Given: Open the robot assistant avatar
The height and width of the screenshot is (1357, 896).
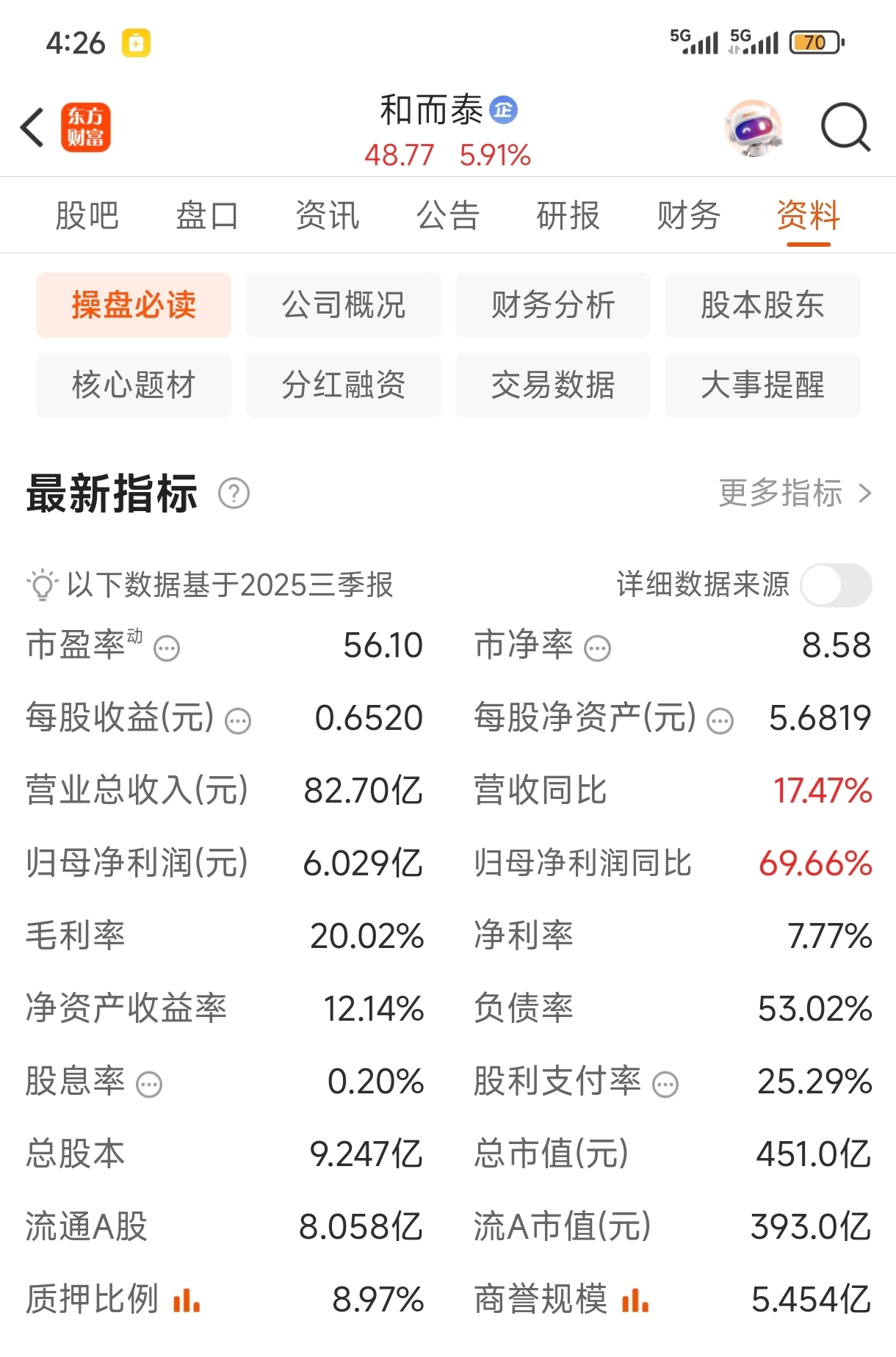Looking at the screenshot, I should tap(754, 128).
